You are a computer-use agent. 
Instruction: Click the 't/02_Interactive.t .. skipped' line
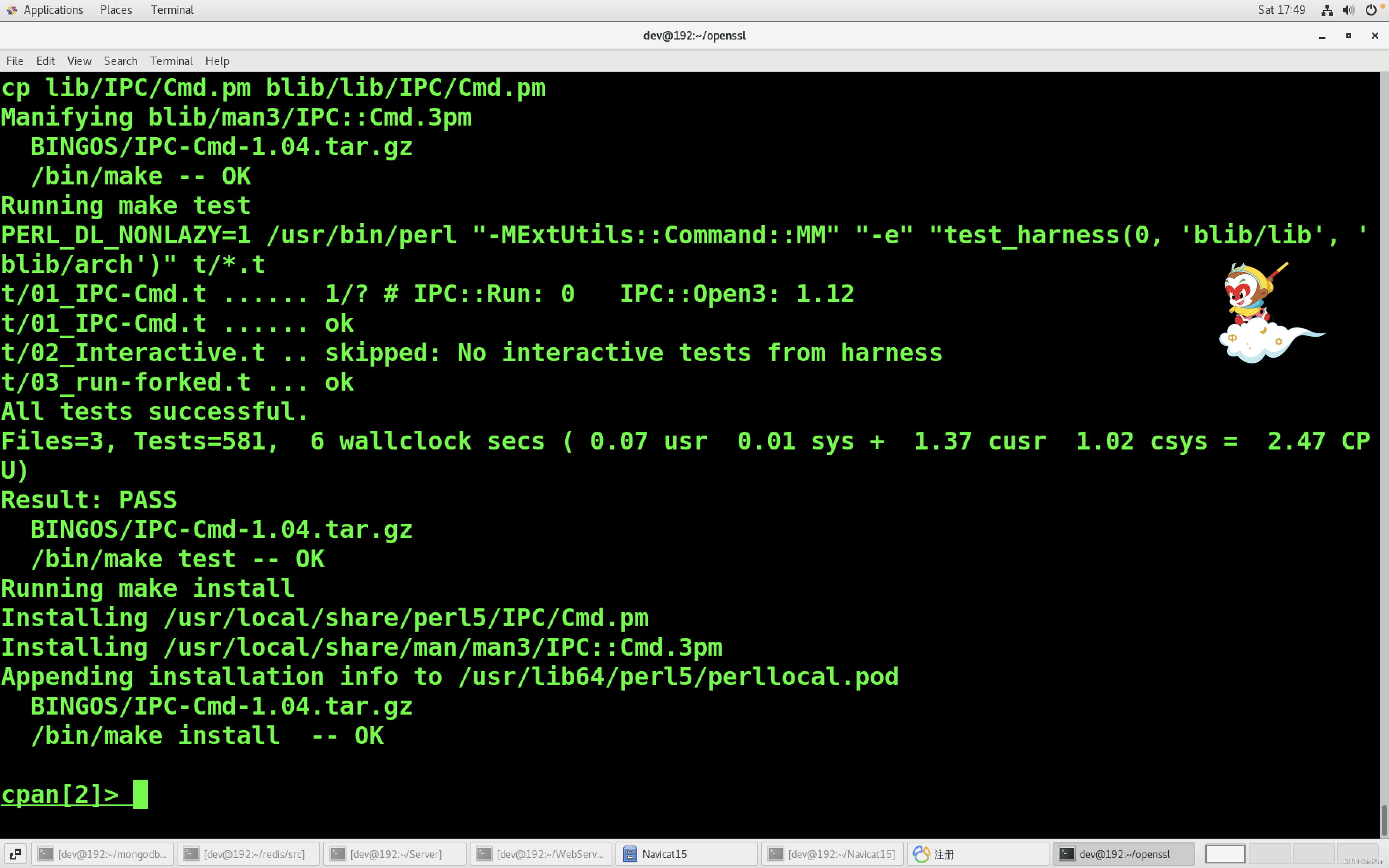471,353
